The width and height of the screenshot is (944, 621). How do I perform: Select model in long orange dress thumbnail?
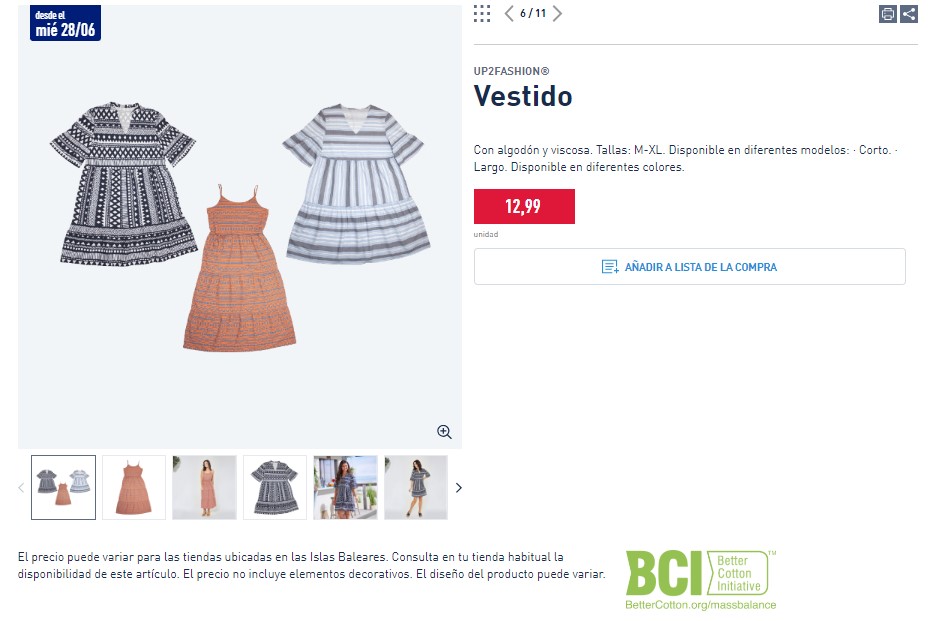[204, 487]
